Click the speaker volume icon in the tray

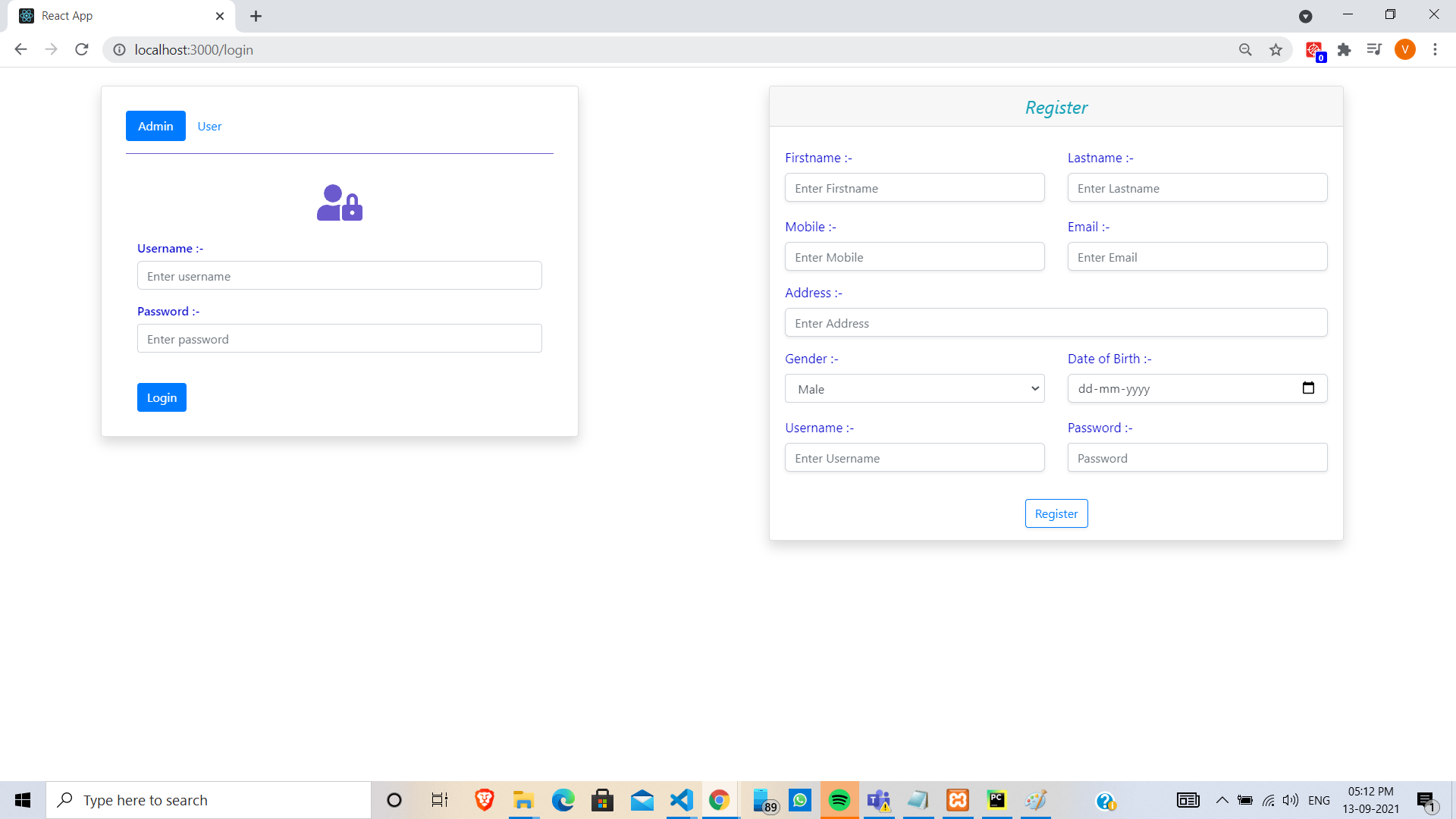[1290, 800]
